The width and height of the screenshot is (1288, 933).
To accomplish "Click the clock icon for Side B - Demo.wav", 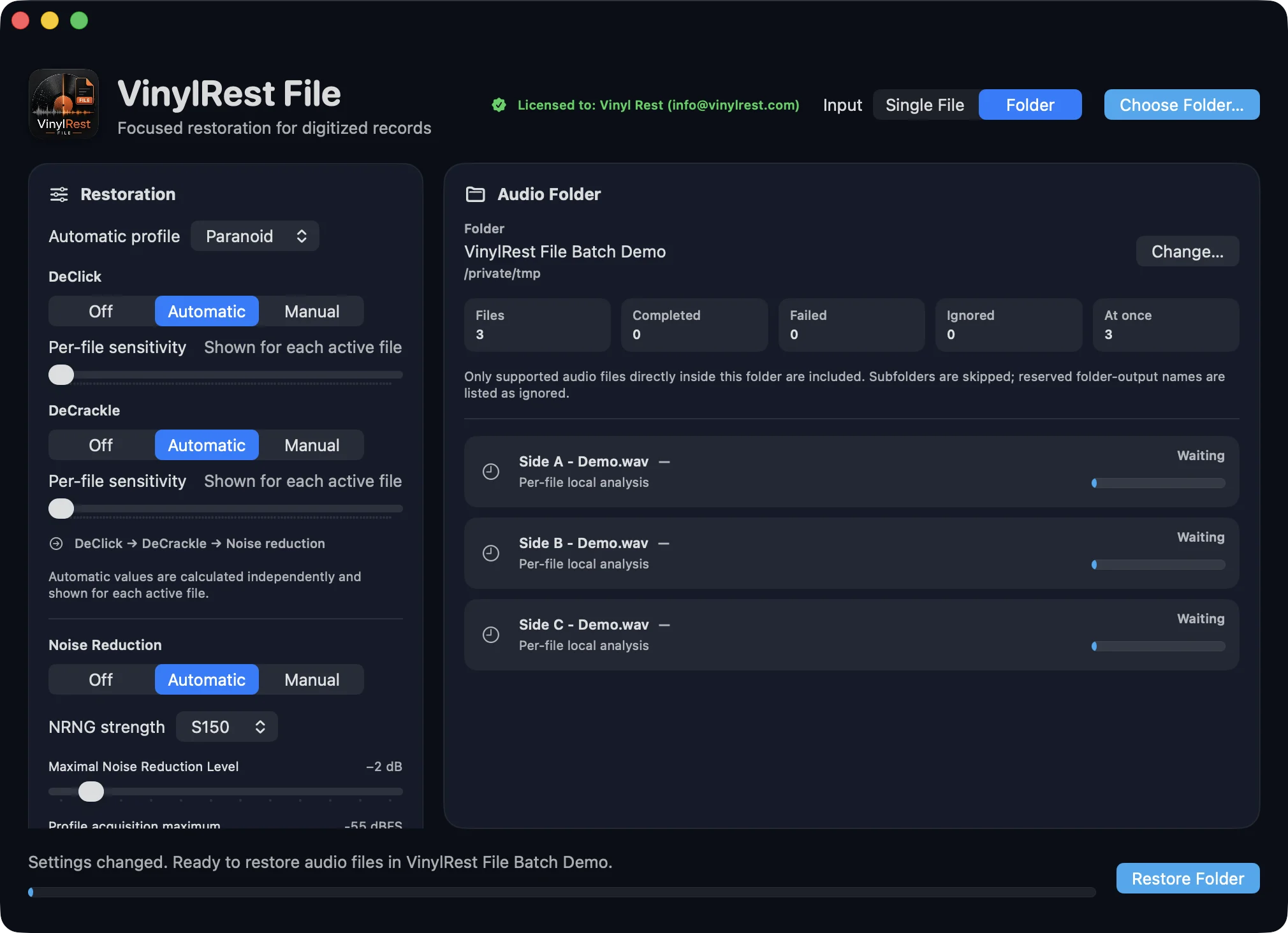I will tap(491, 553).
